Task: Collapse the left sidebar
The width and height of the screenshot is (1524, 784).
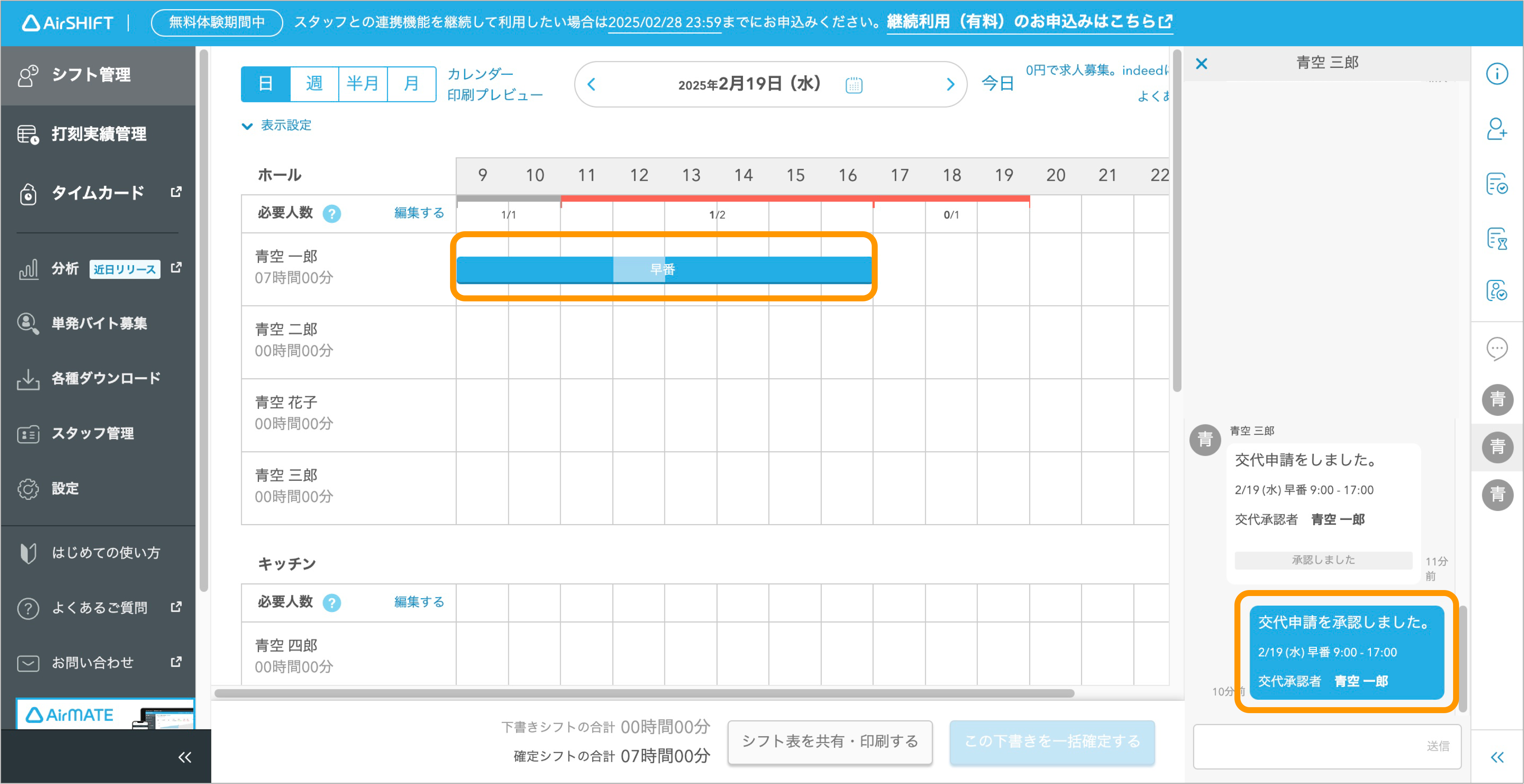Action: (185, 757)
